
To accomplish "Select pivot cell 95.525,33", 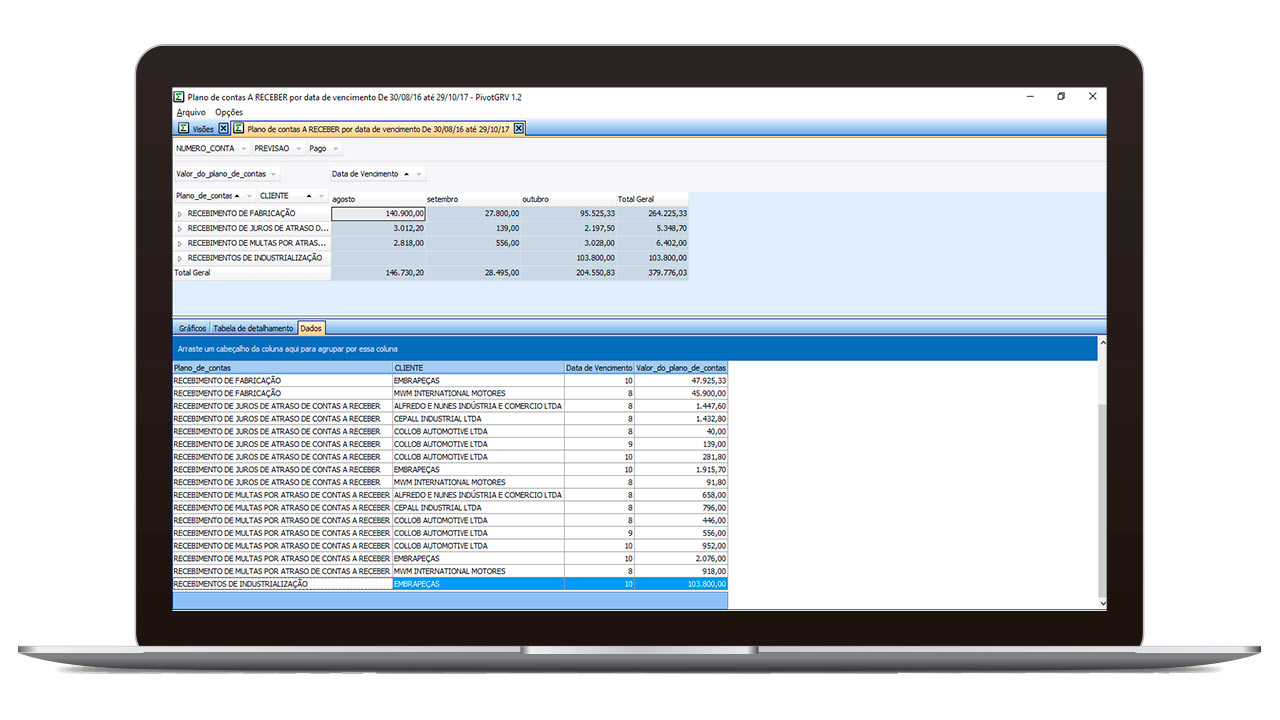I will (x=568, y=213).
